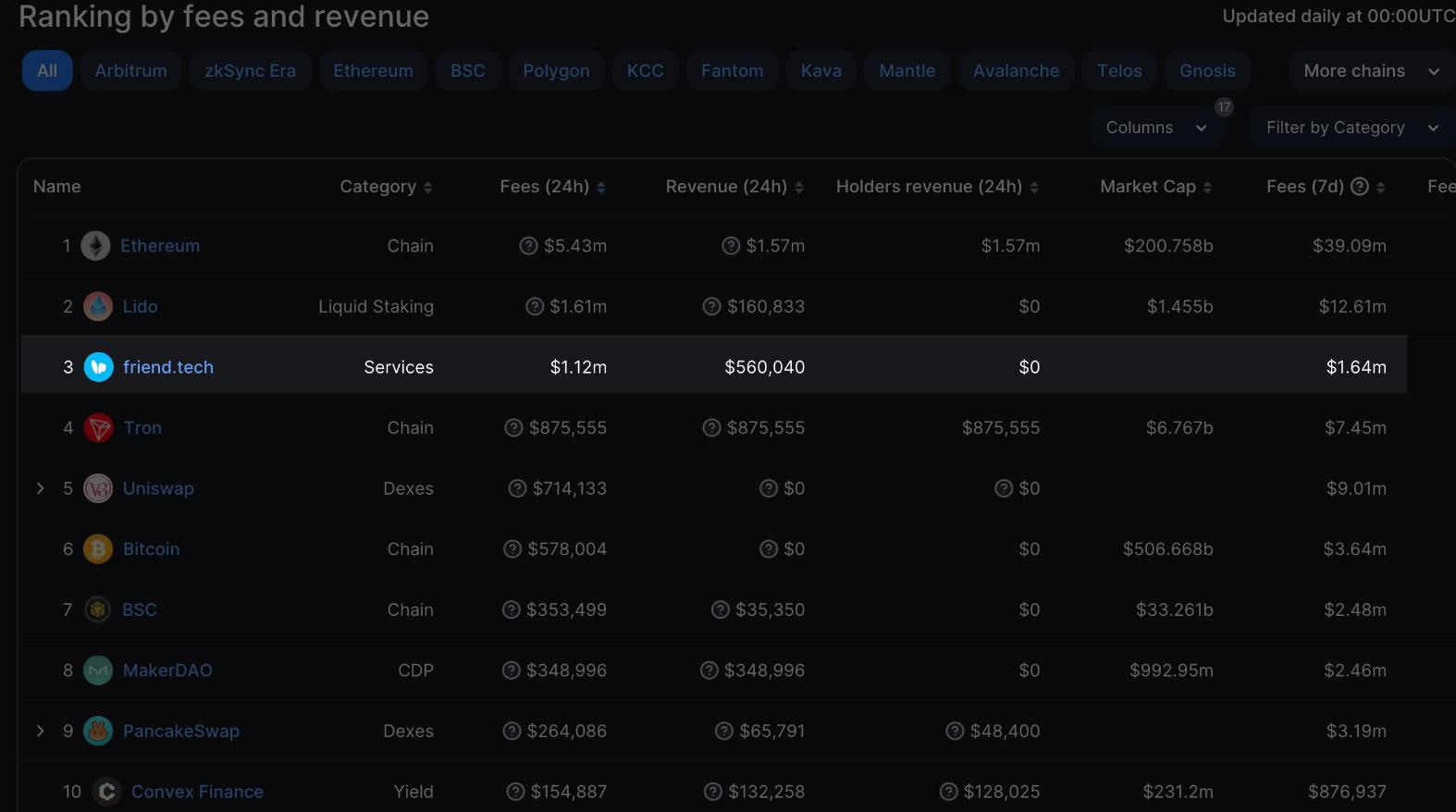
Task: Open the Uniswap protocol link
Action: click(x=158, y=488)
